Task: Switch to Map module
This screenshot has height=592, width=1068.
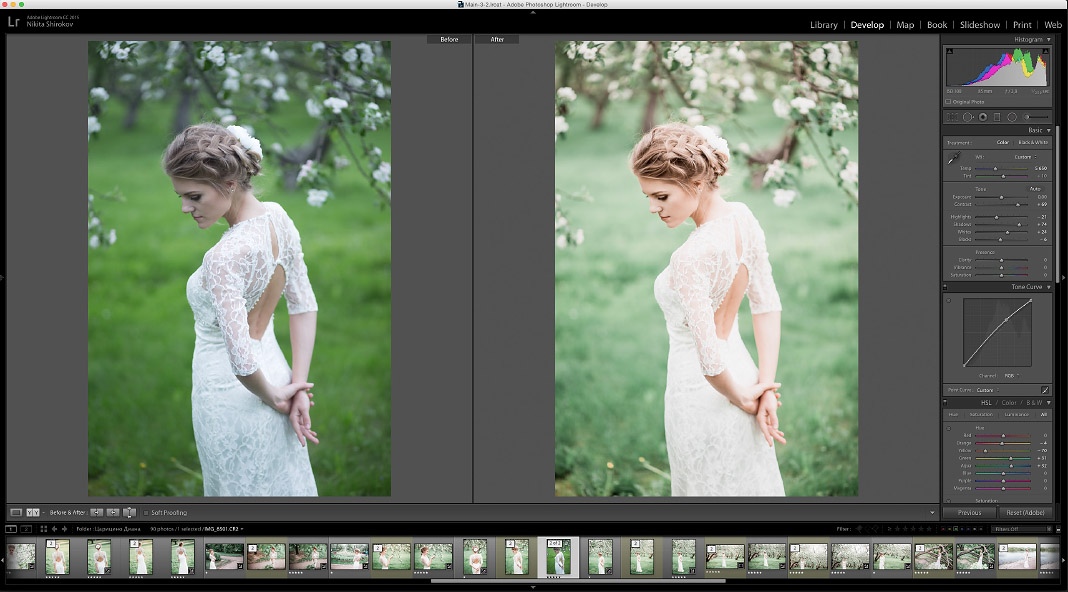Action: coord(905,25)
